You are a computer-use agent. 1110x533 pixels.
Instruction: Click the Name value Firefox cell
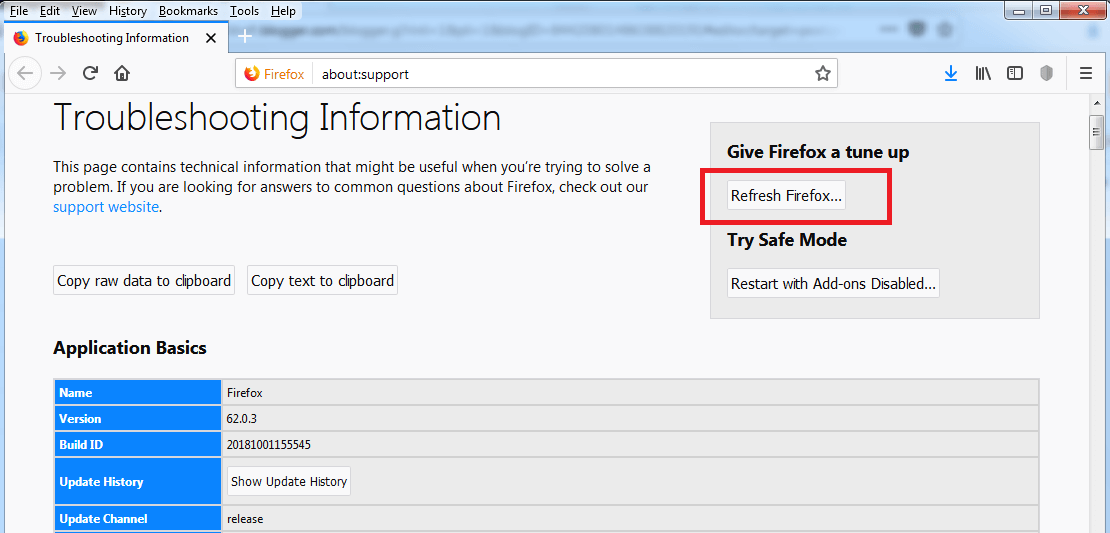point(630,392)
